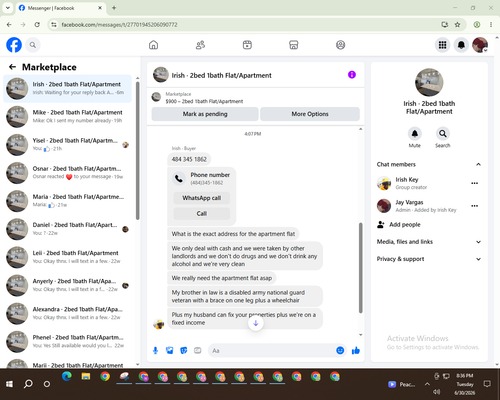Screen dimensions: 500x400
Task: Open File Explorer from taskbar
Action: (86, 377)
